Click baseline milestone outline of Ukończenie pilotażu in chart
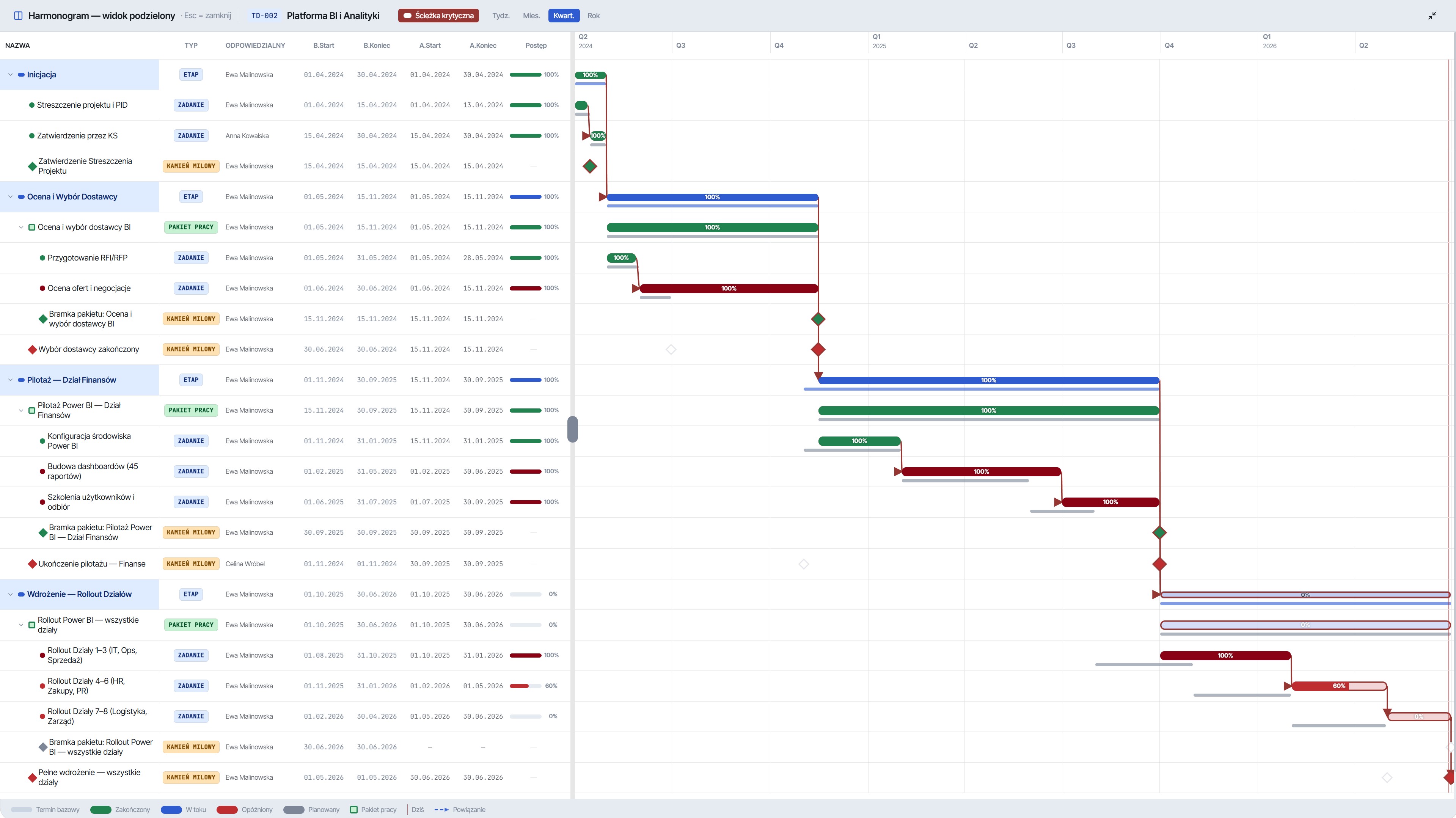The image size is (1456, 818). tap(804, 564)
